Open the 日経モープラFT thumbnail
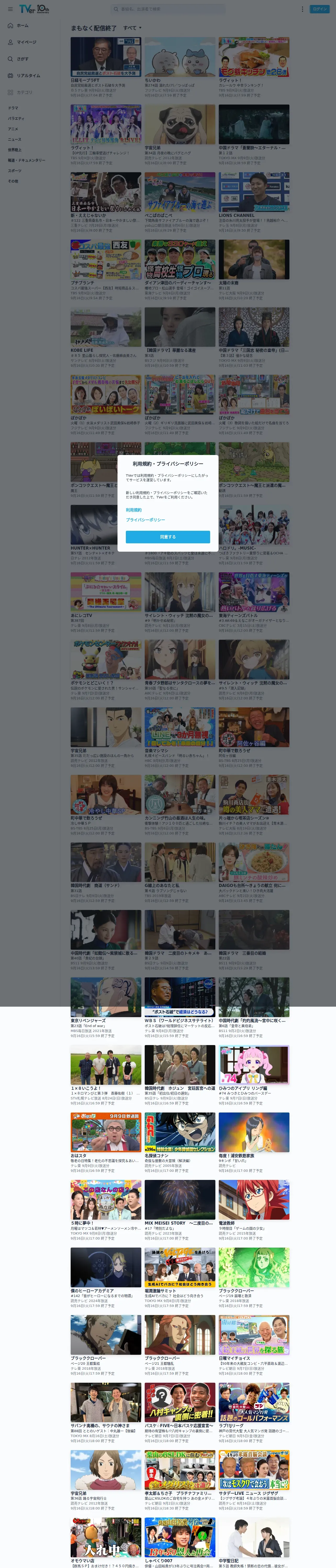This screenshot has height=1568, width=336. (x=105, y=57)
